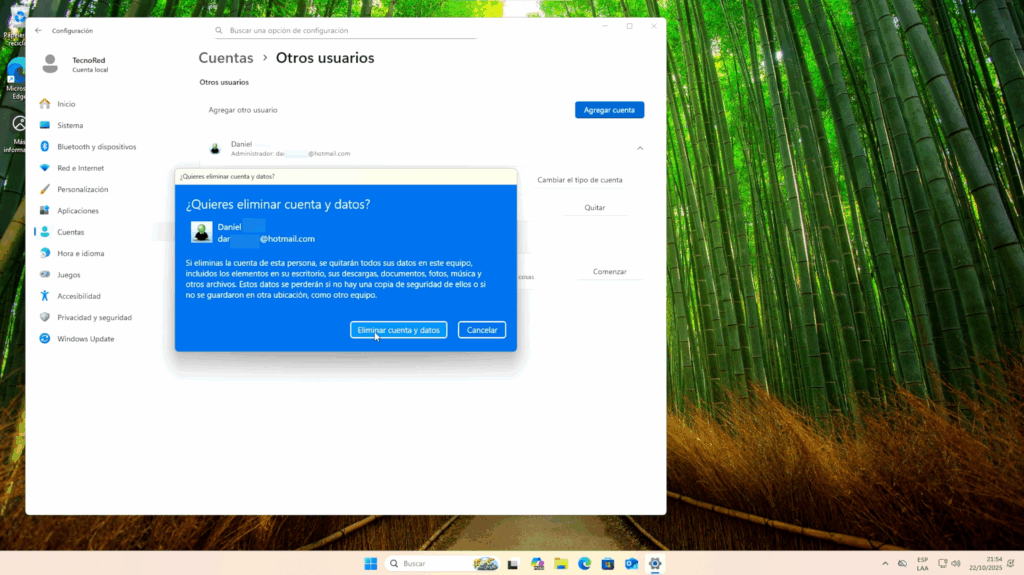This screenshot has width=1024, height=575.
Task: Open File Explorer from the taskbar
Action: tap(561, 564)
